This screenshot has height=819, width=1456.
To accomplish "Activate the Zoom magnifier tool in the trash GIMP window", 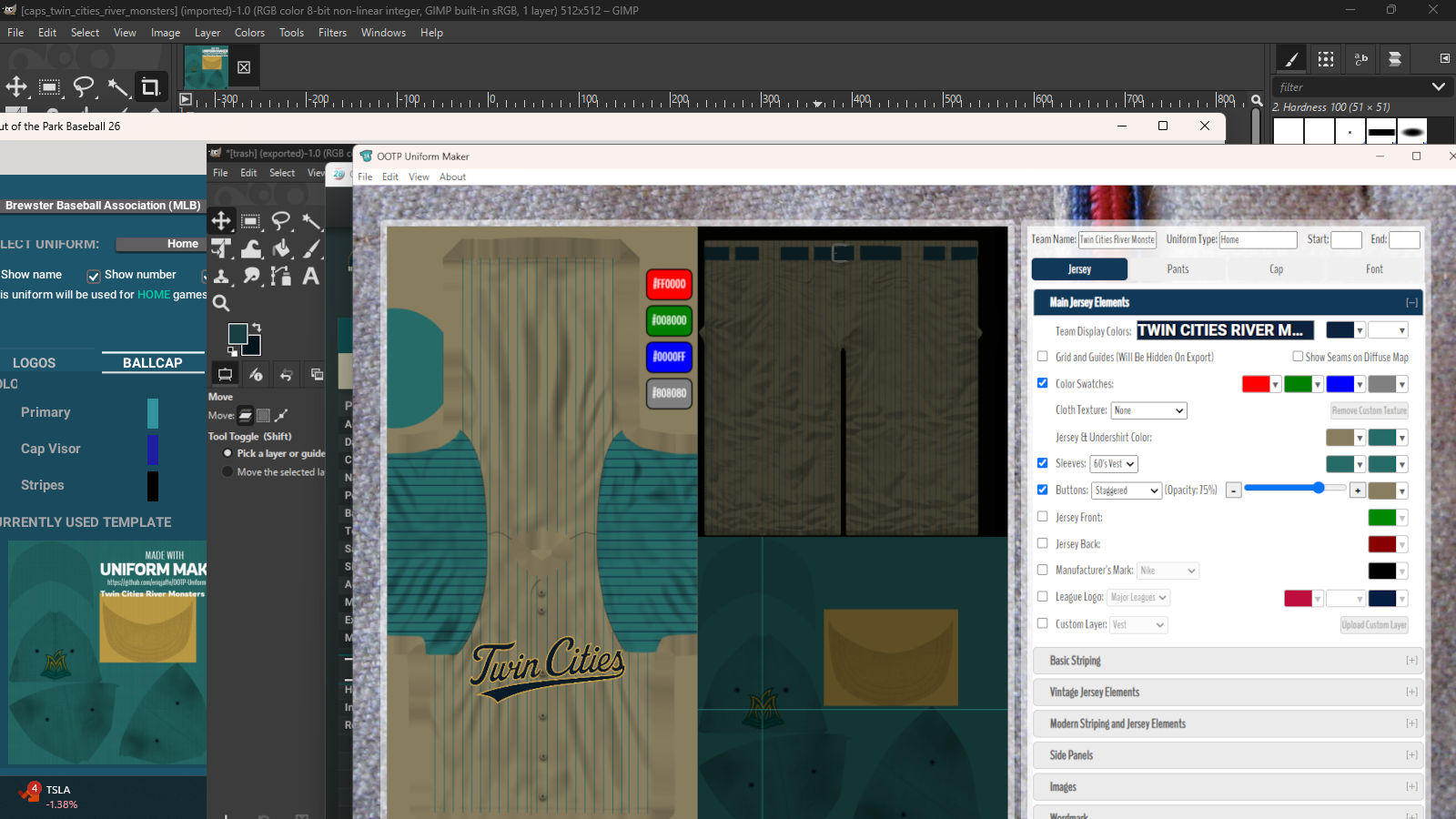I will 221,303.
